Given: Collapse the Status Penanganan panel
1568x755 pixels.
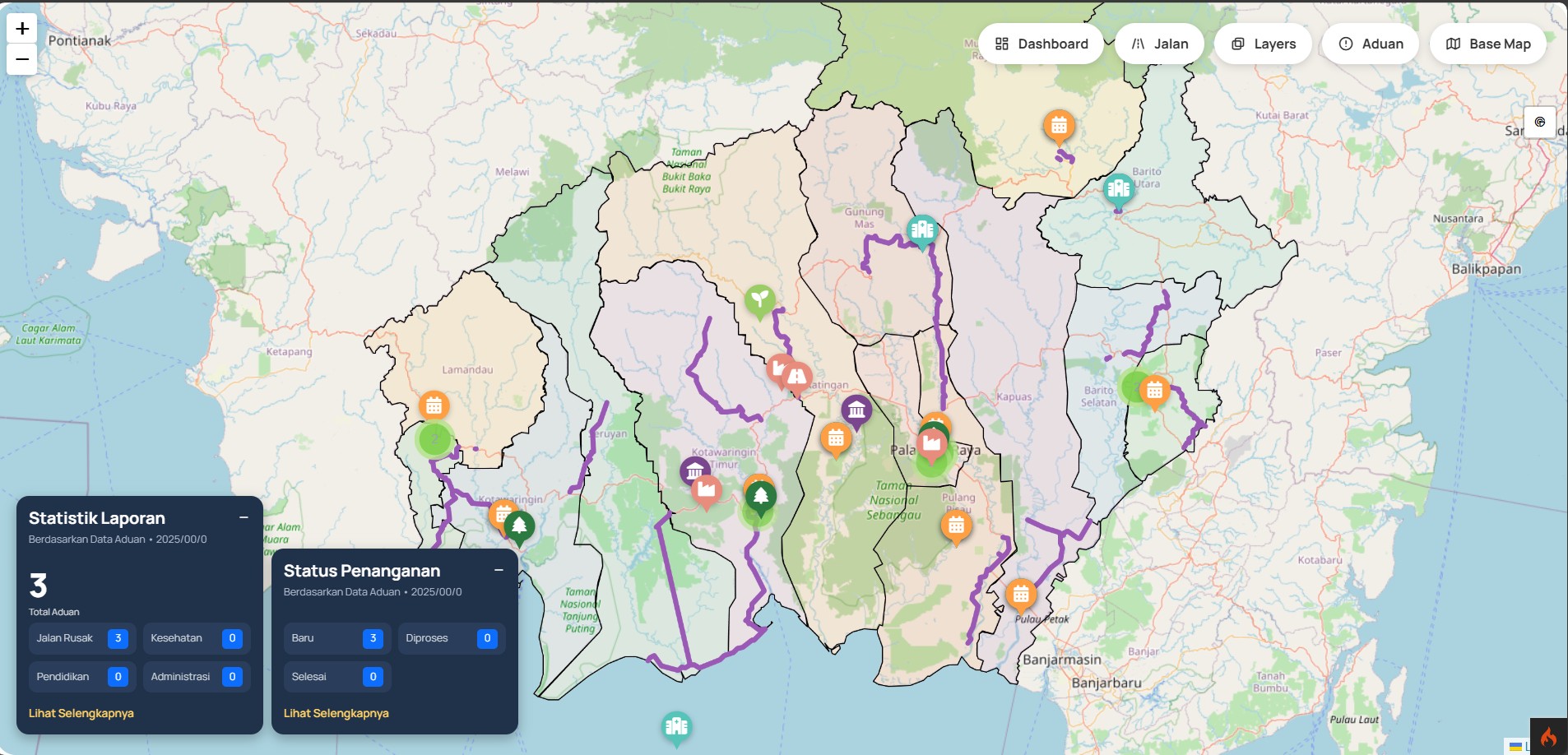Looking at the screenshot, I should click(499, 570).
